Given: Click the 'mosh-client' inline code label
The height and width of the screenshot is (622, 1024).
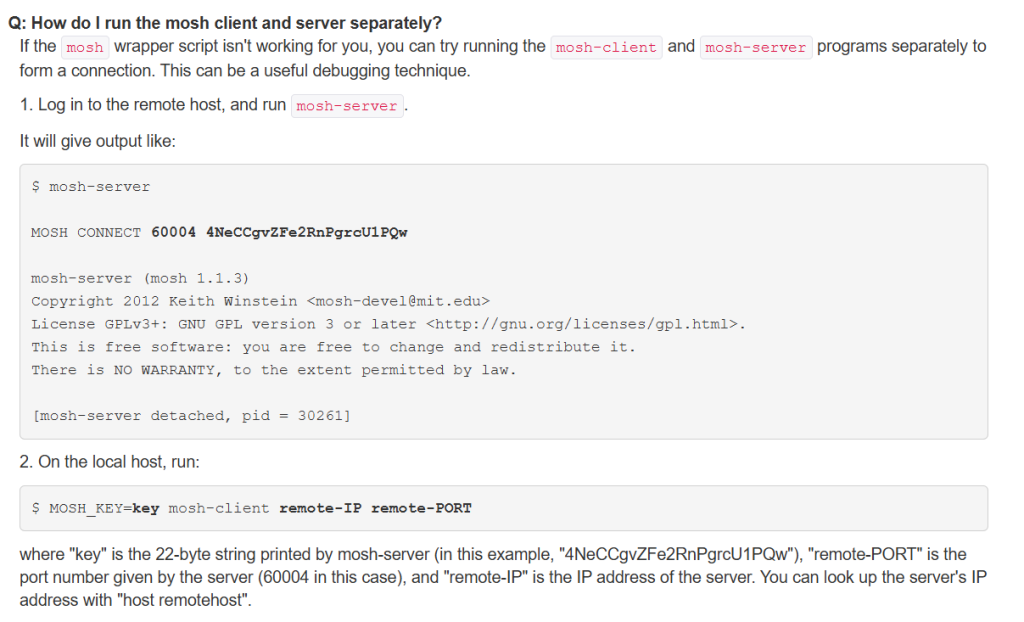Looking at the screenshot, I should (606, 47).
